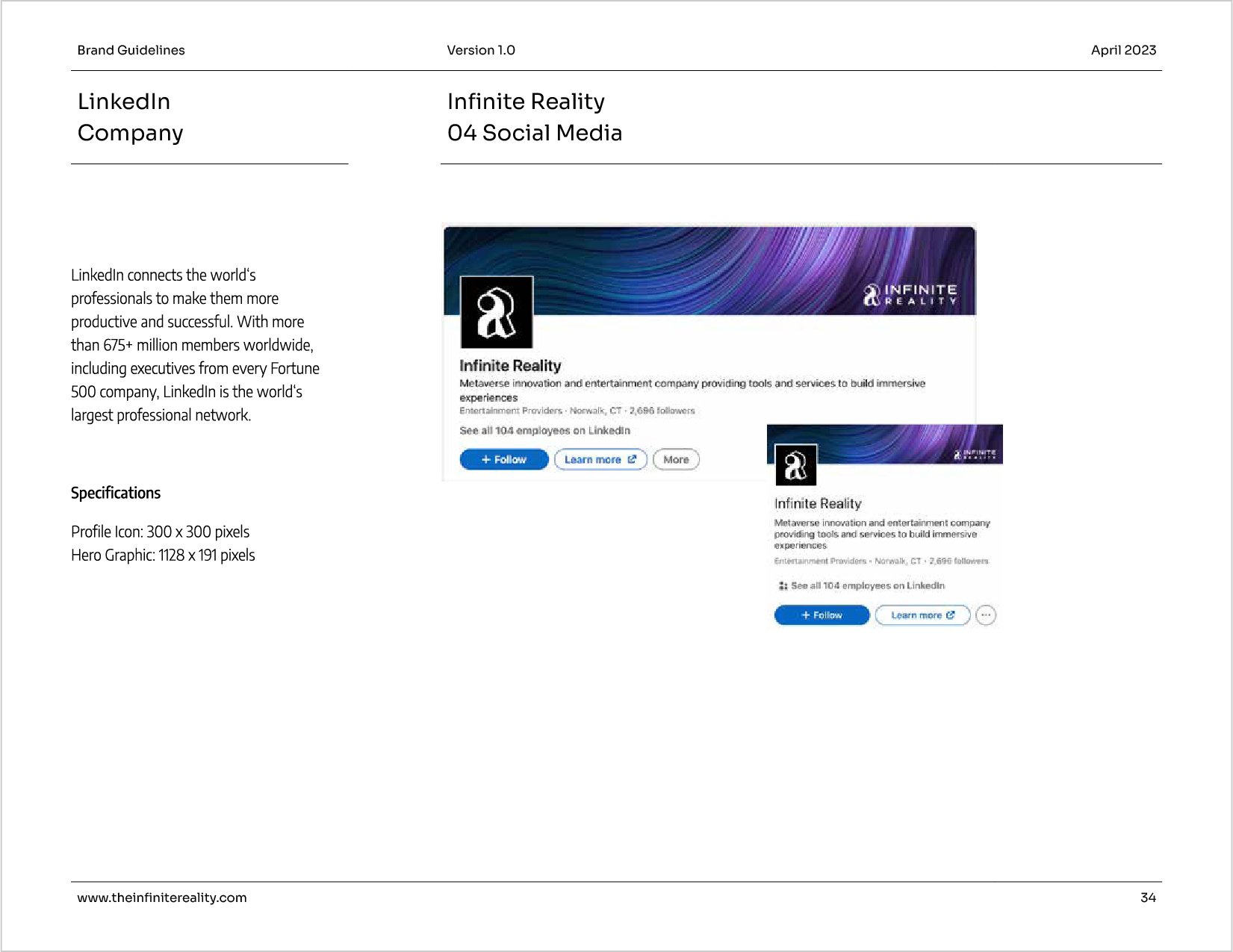Click the 'LinkedIn connects the world's professionals' paragraph

pos(195,345)
